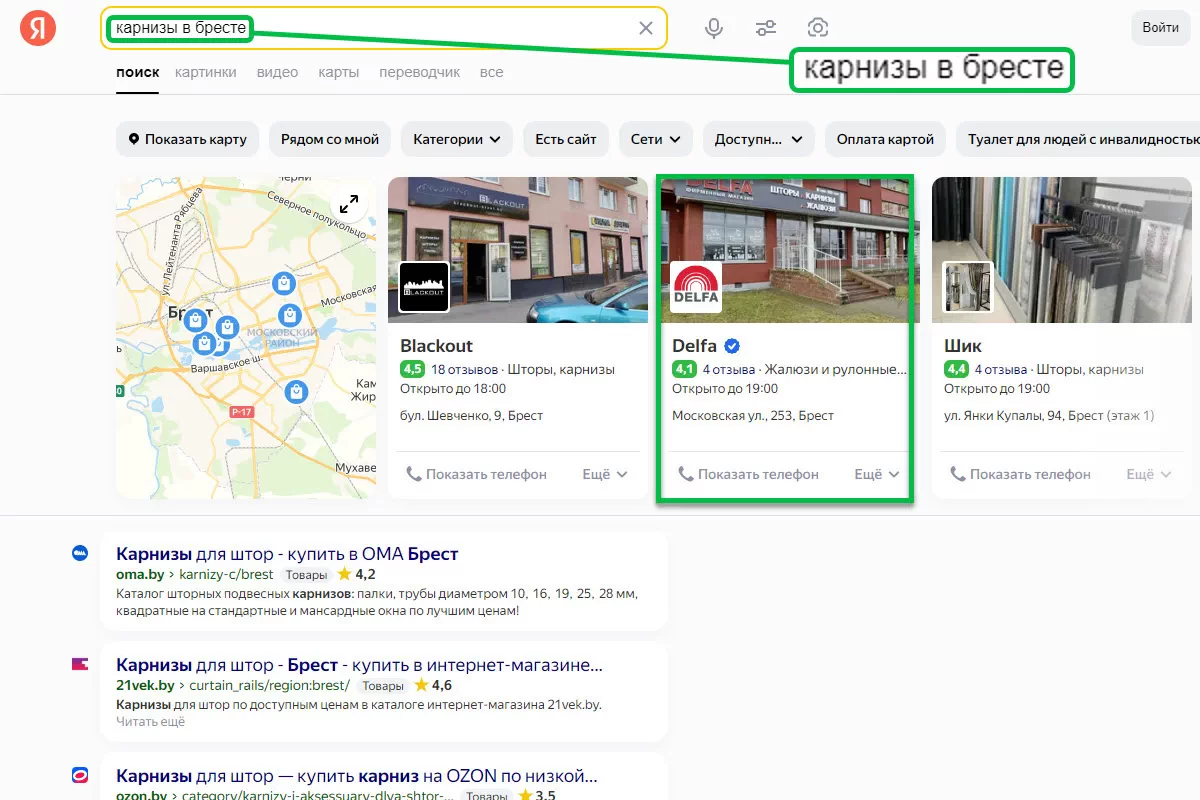This screenshot has width=1200, height=800.
Task: Expand 'Ещё' on the Blackout card
Action: click(605, 474)
